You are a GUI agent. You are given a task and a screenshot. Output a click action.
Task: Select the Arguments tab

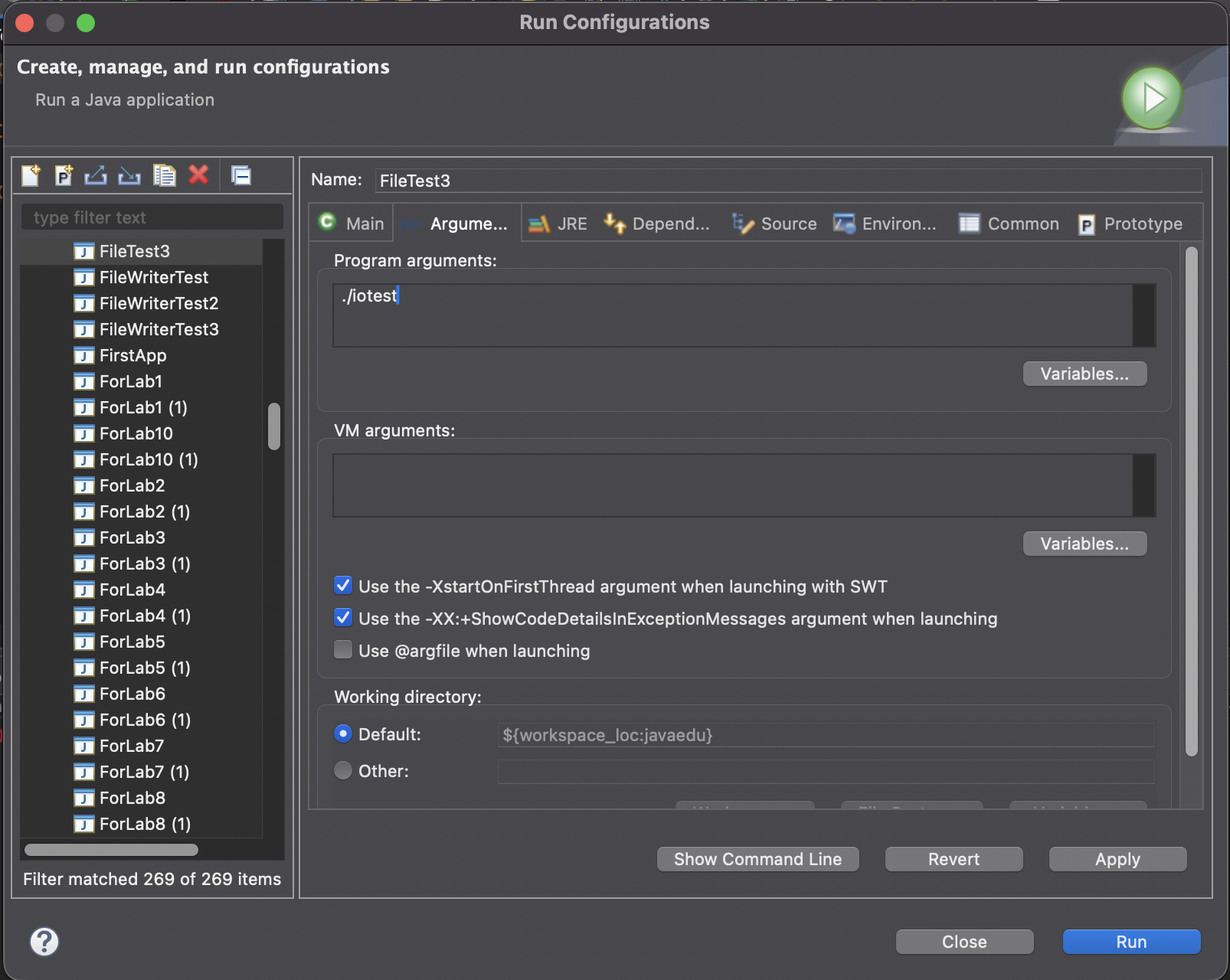click(x=456, y=224)
